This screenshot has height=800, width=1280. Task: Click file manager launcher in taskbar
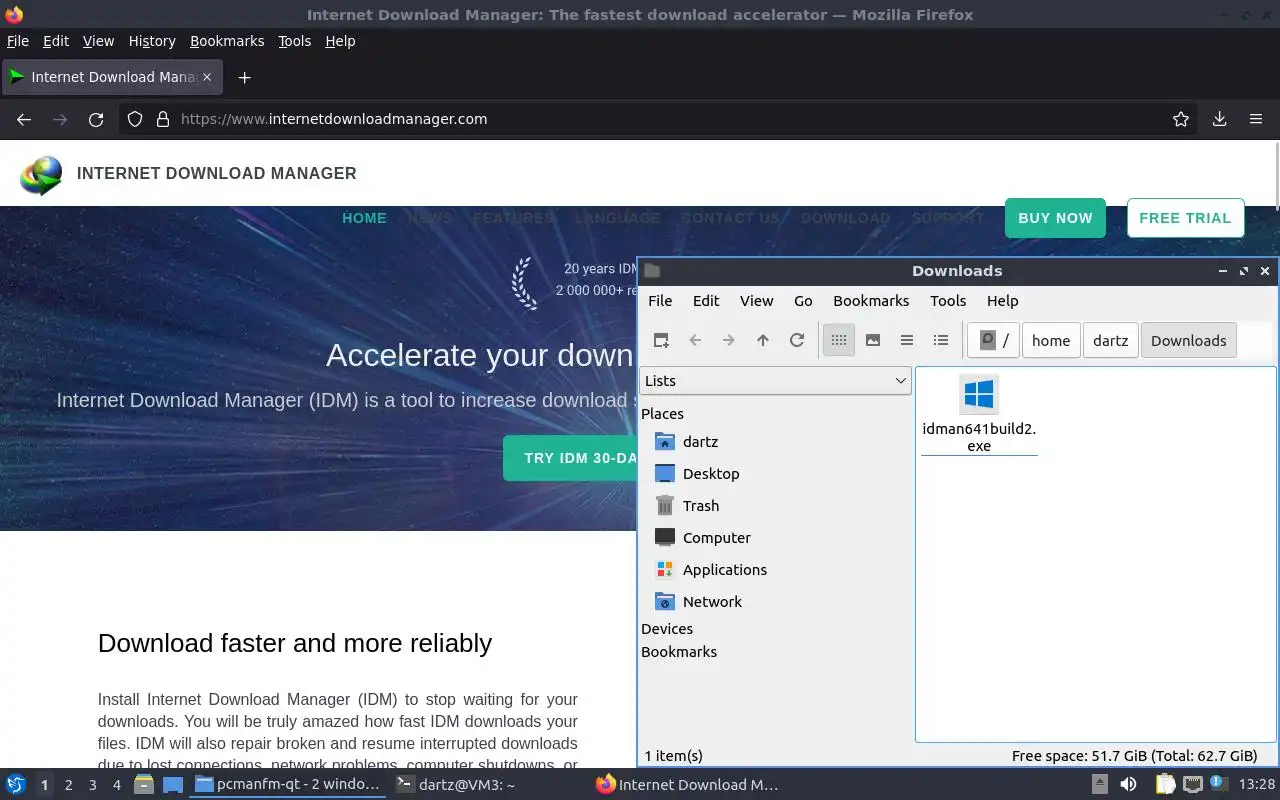point(144,785)
